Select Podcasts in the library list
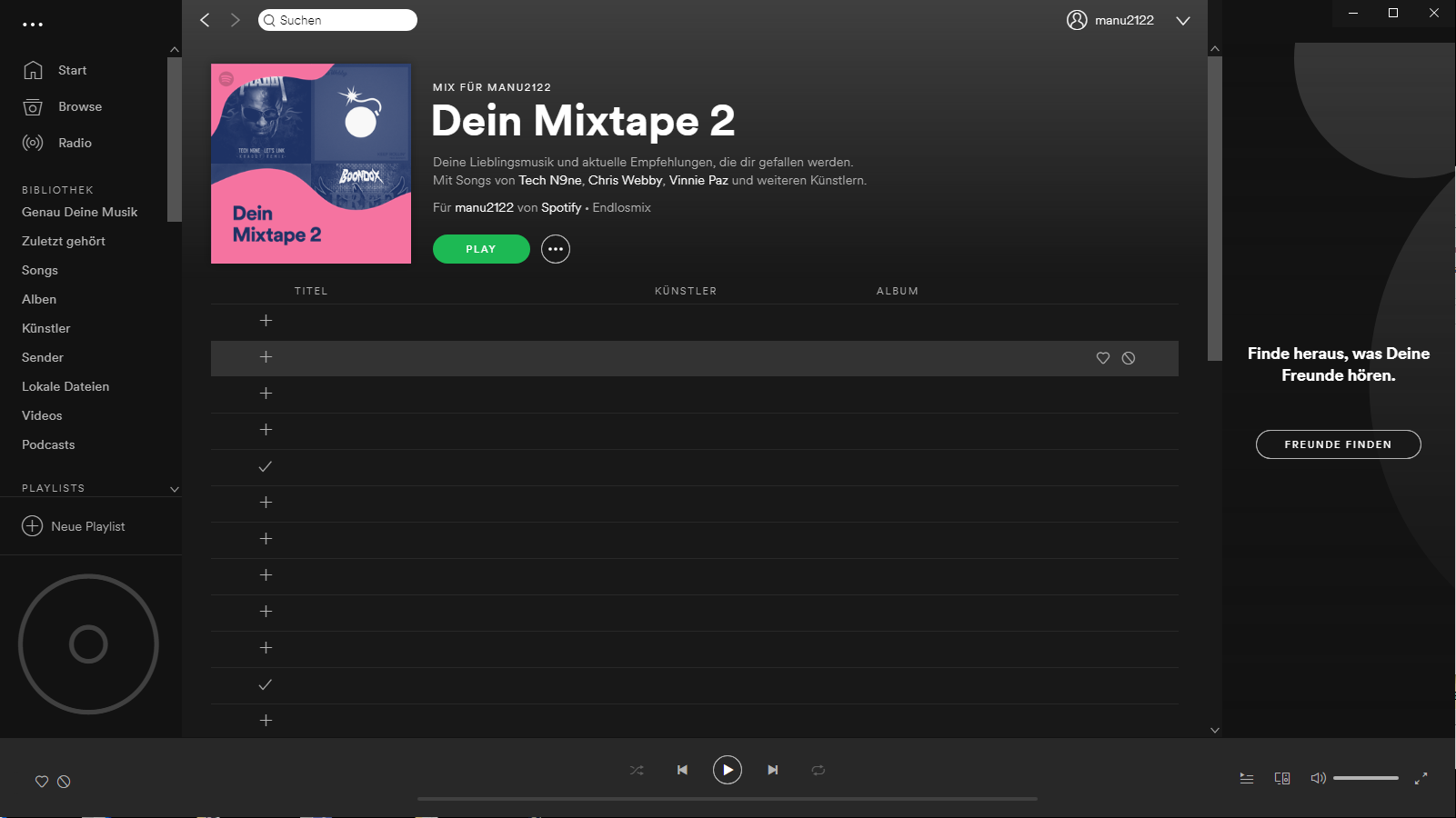 tap(48, 444)
